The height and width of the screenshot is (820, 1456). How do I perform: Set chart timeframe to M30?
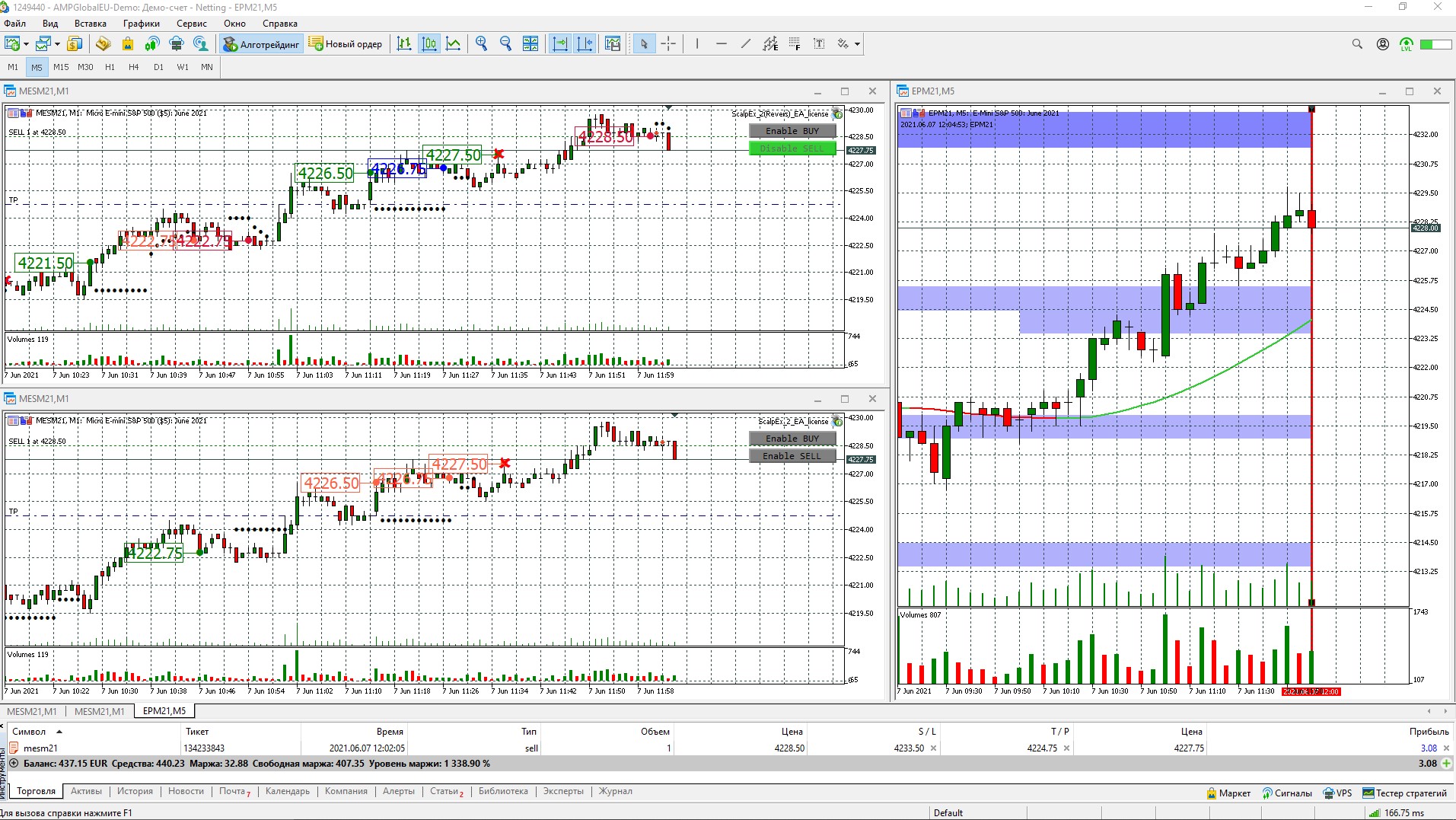point(85,67)
